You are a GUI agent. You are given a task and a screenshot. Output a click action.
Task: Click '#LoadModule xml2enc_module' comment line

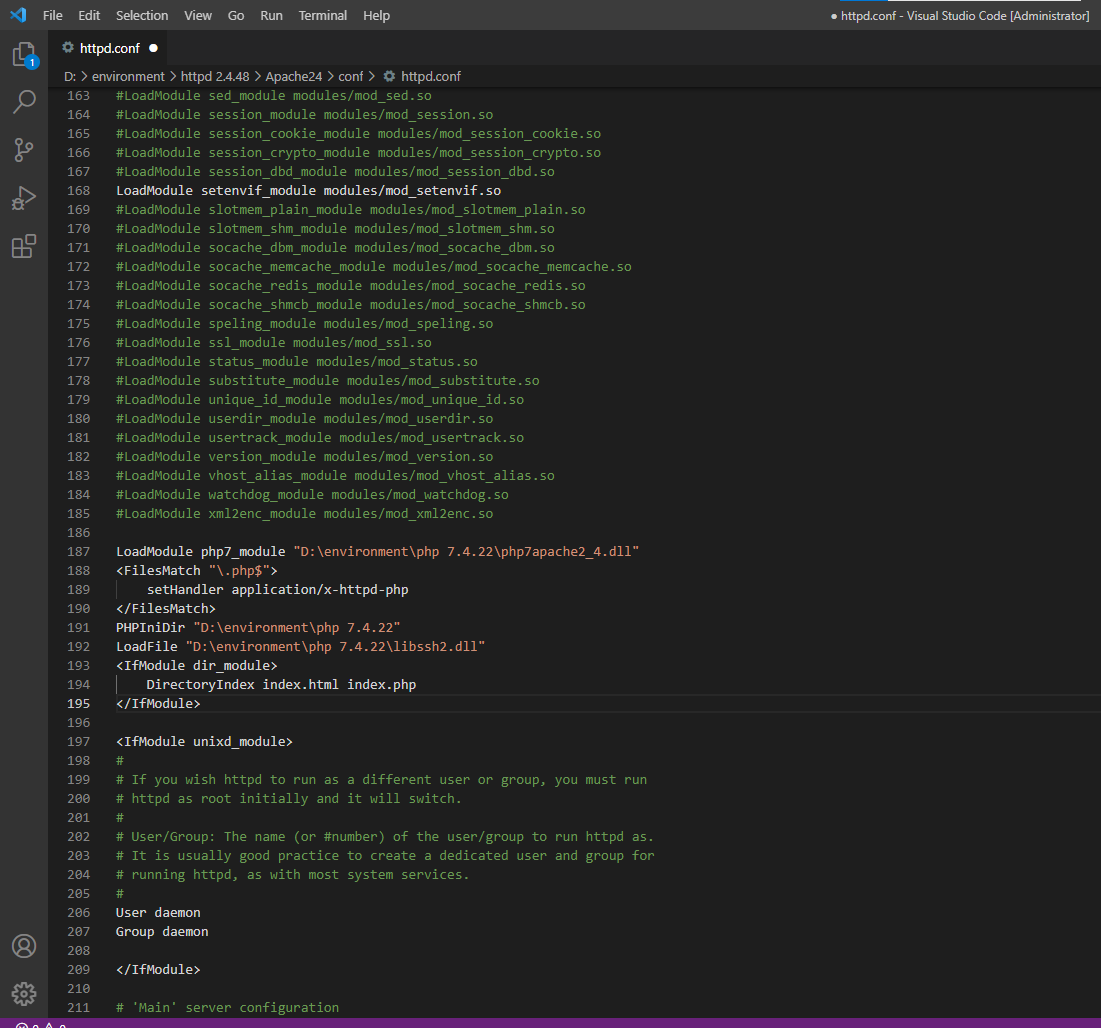pyautogui.click(x=305, y=514)
